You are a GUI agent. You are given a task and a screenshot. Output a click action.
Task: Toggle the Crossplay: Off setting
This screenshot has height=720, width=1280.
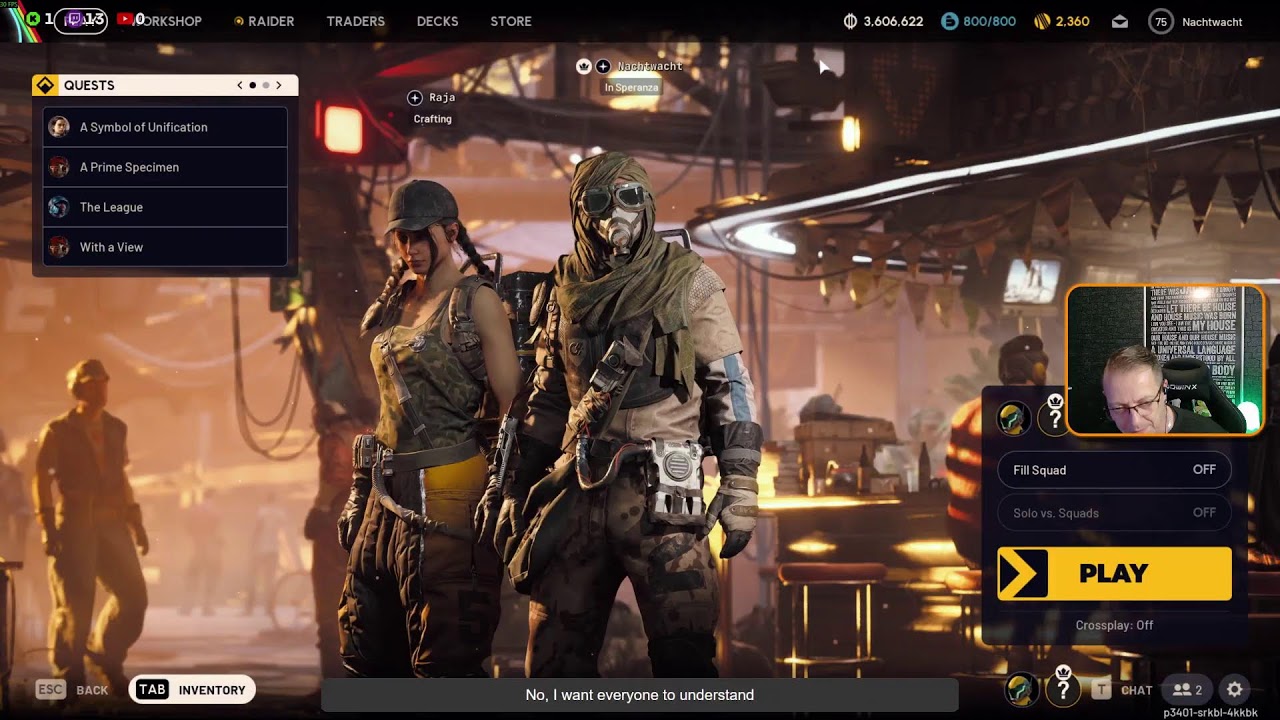(x=1114, y=625)
